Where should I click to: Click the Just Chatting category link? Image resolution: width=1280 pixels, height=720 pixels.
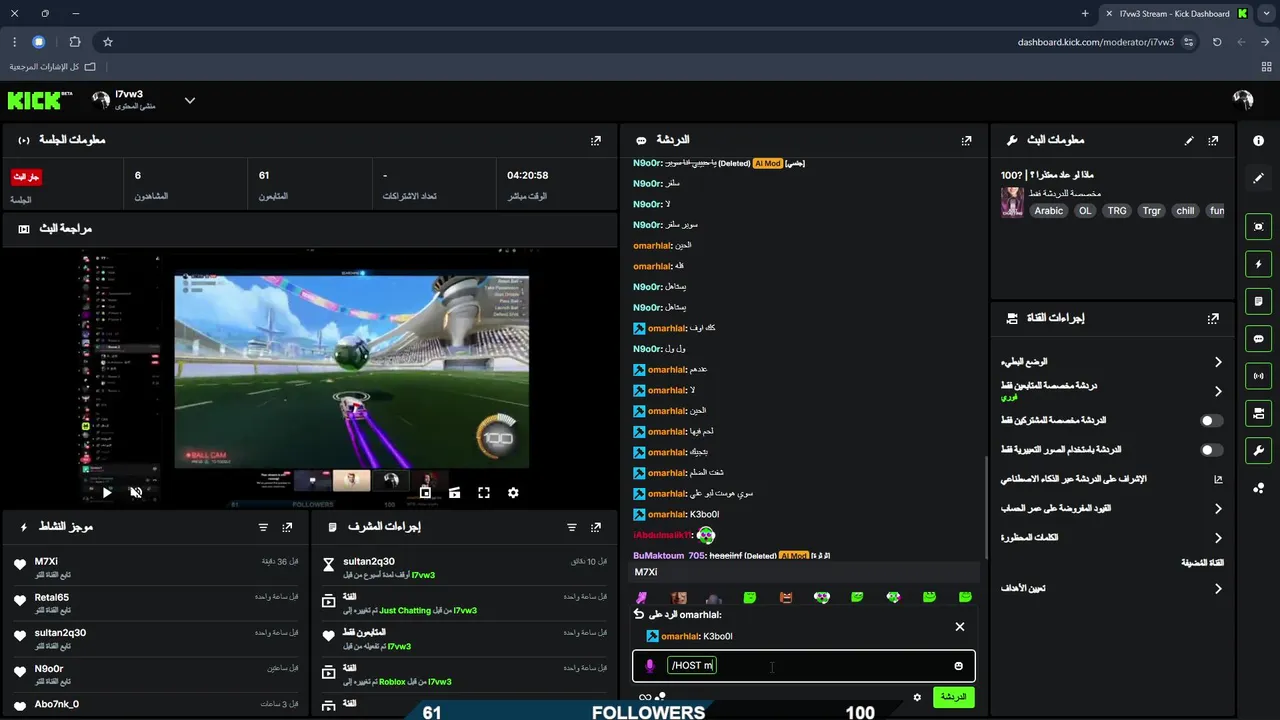[x=405, y=611]
